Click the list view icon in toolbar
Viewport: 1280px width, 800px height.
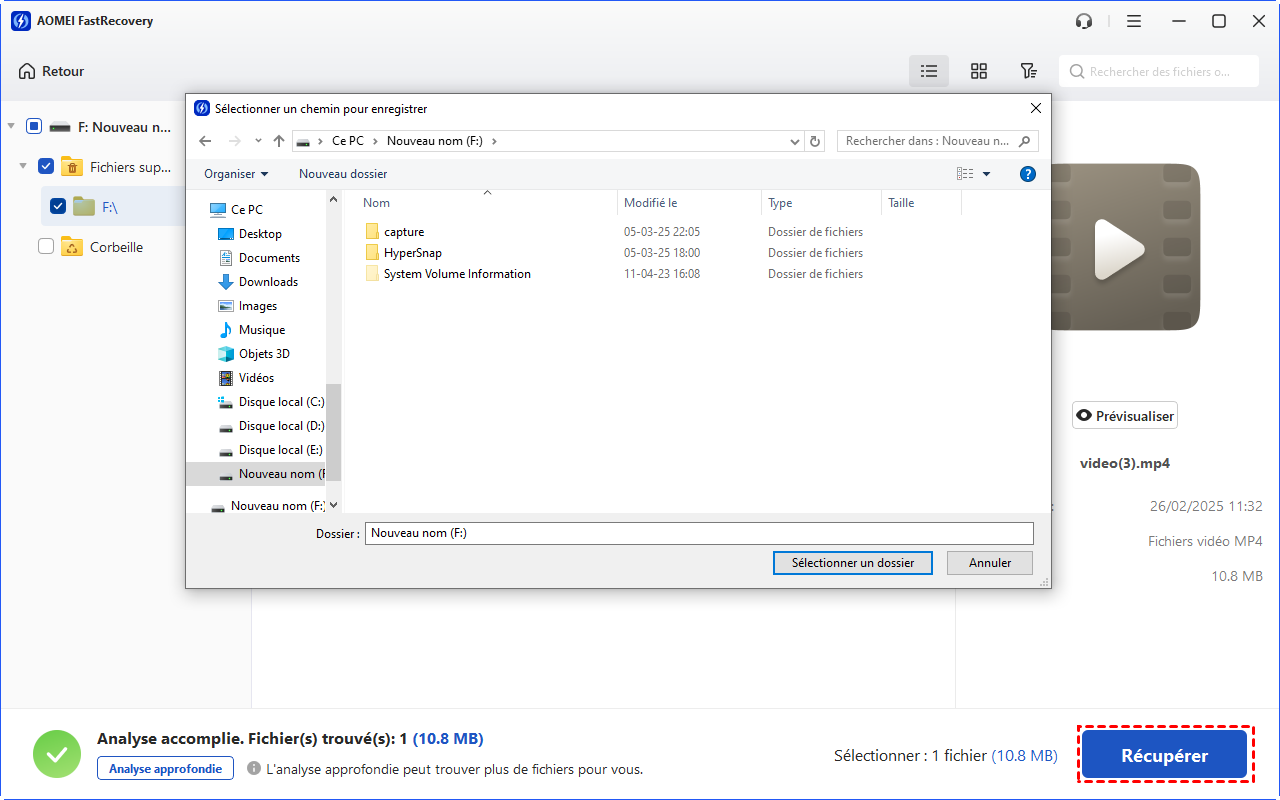click(929, 71)
